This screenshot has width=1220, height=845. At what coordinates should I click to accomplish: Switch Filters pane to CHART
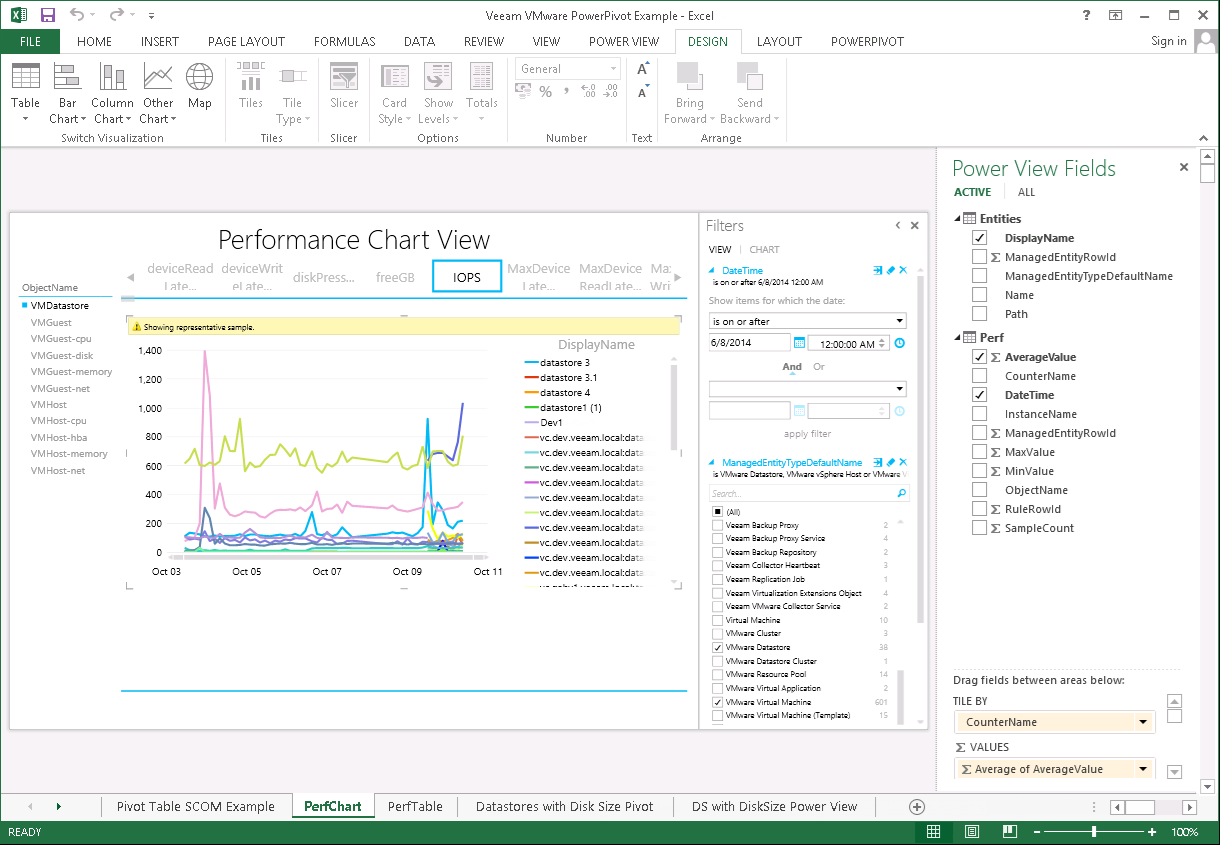764,250
